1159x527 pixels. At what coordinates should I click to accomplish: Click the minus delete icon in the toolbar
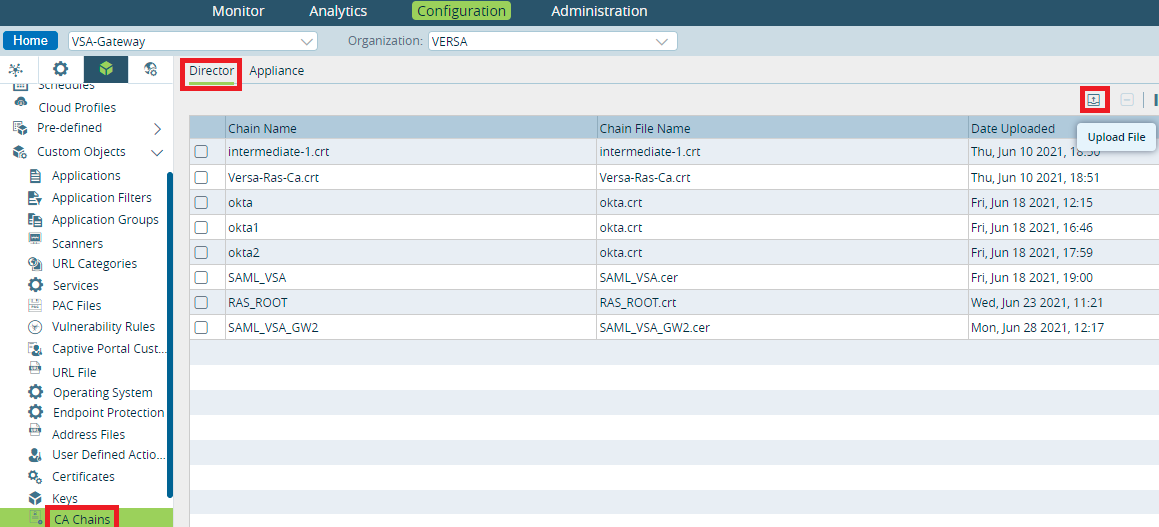1126,100
